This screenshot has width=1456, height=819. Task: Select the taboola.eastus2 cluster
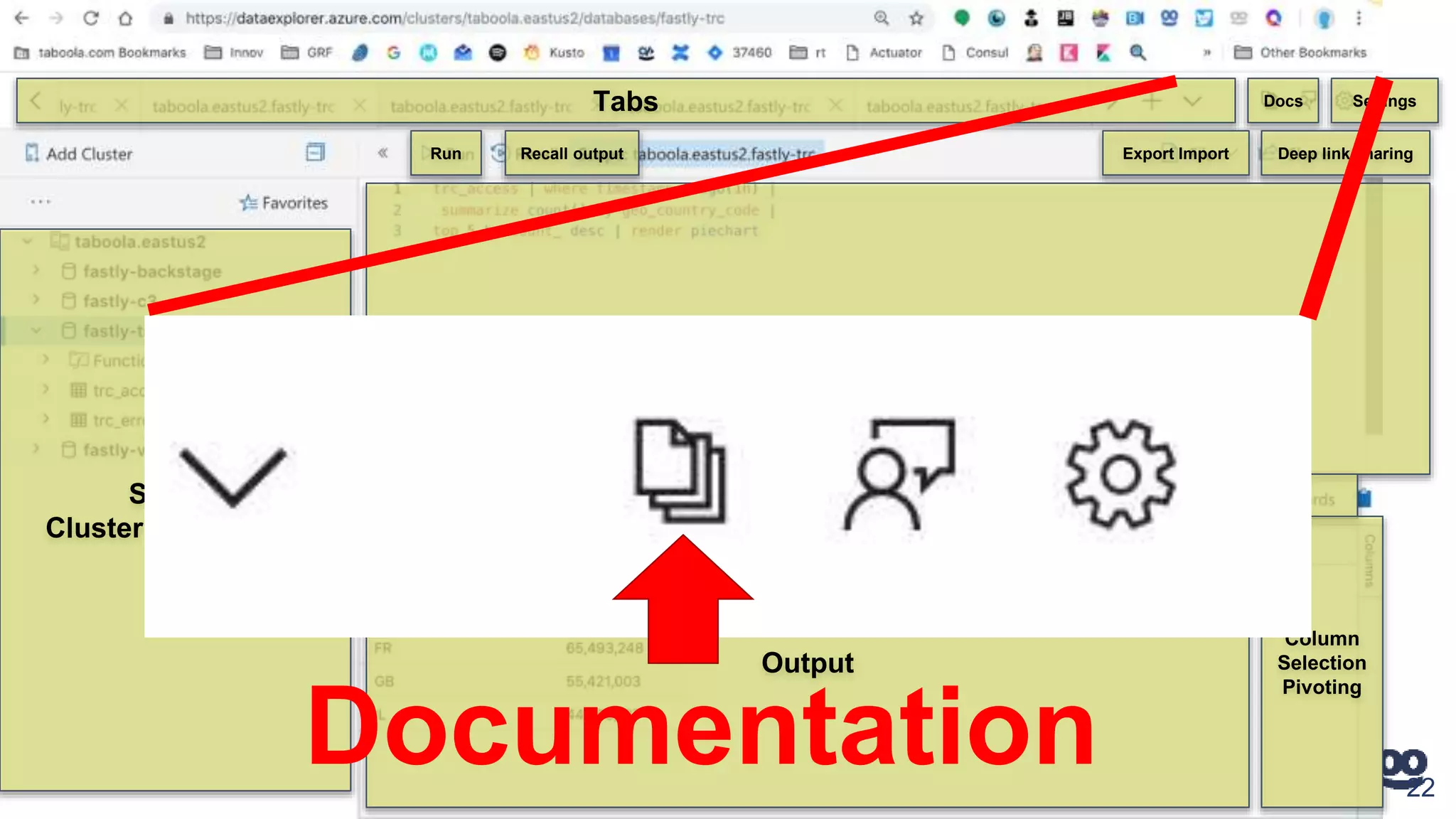click(140, 242)
